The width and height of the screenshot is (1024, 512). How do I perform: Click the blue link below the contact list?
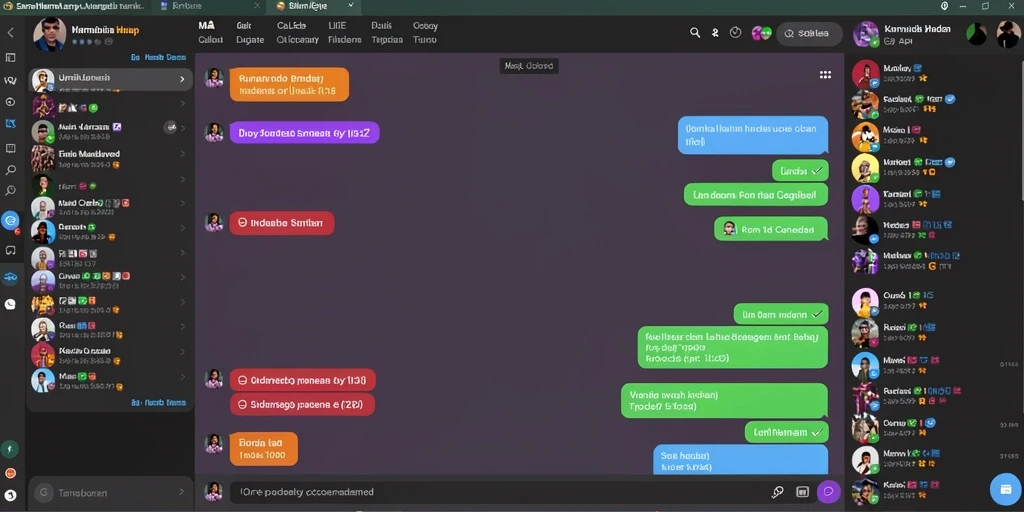point(158,403)
